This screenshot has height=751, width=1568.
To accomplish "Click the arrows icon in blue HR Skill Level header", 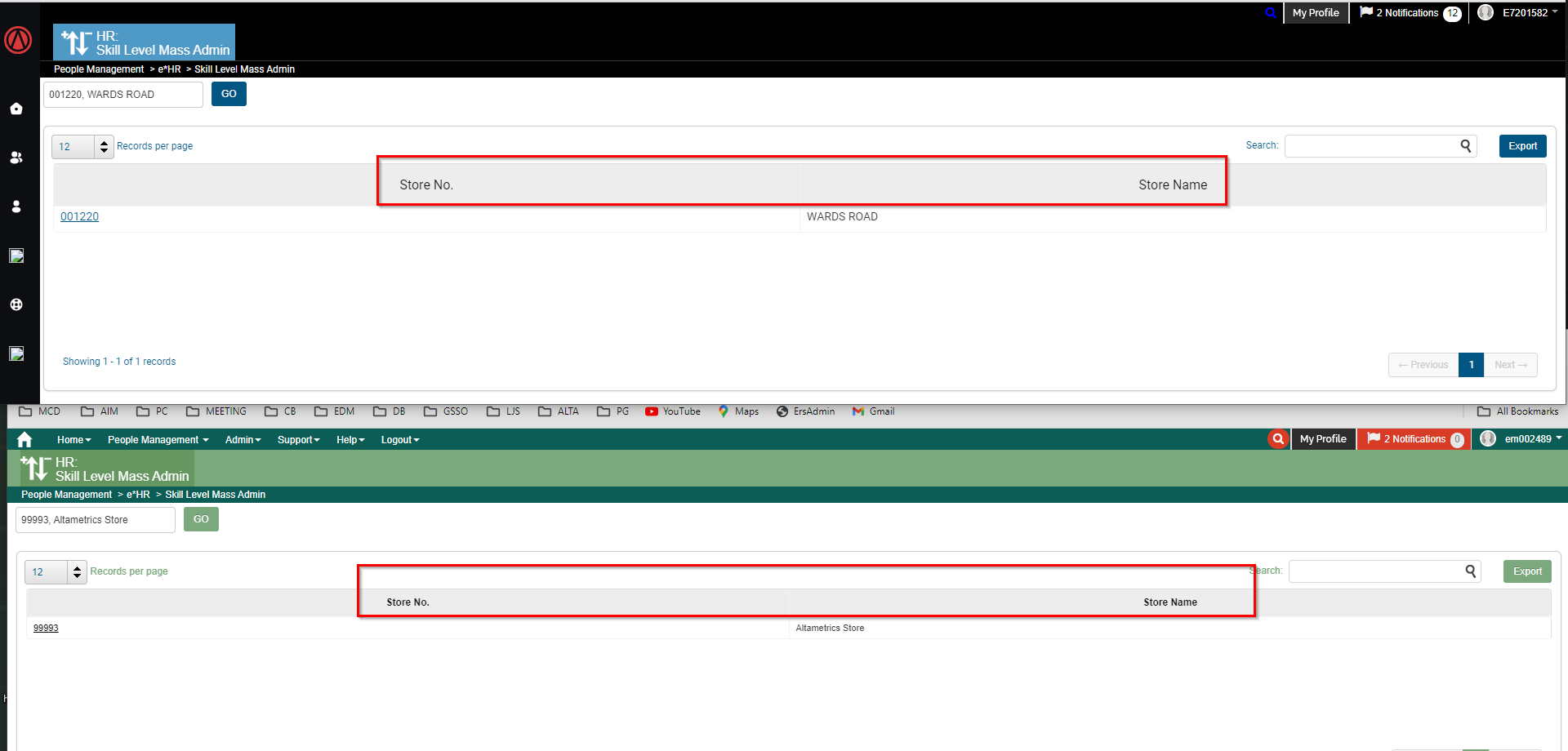I will coord(76,42).
